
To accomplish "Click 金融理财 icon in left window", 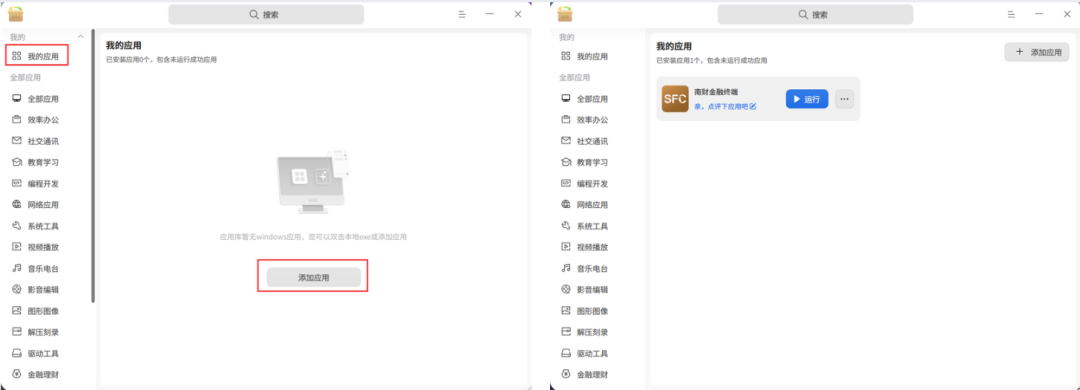I will (x=17, y=374).
